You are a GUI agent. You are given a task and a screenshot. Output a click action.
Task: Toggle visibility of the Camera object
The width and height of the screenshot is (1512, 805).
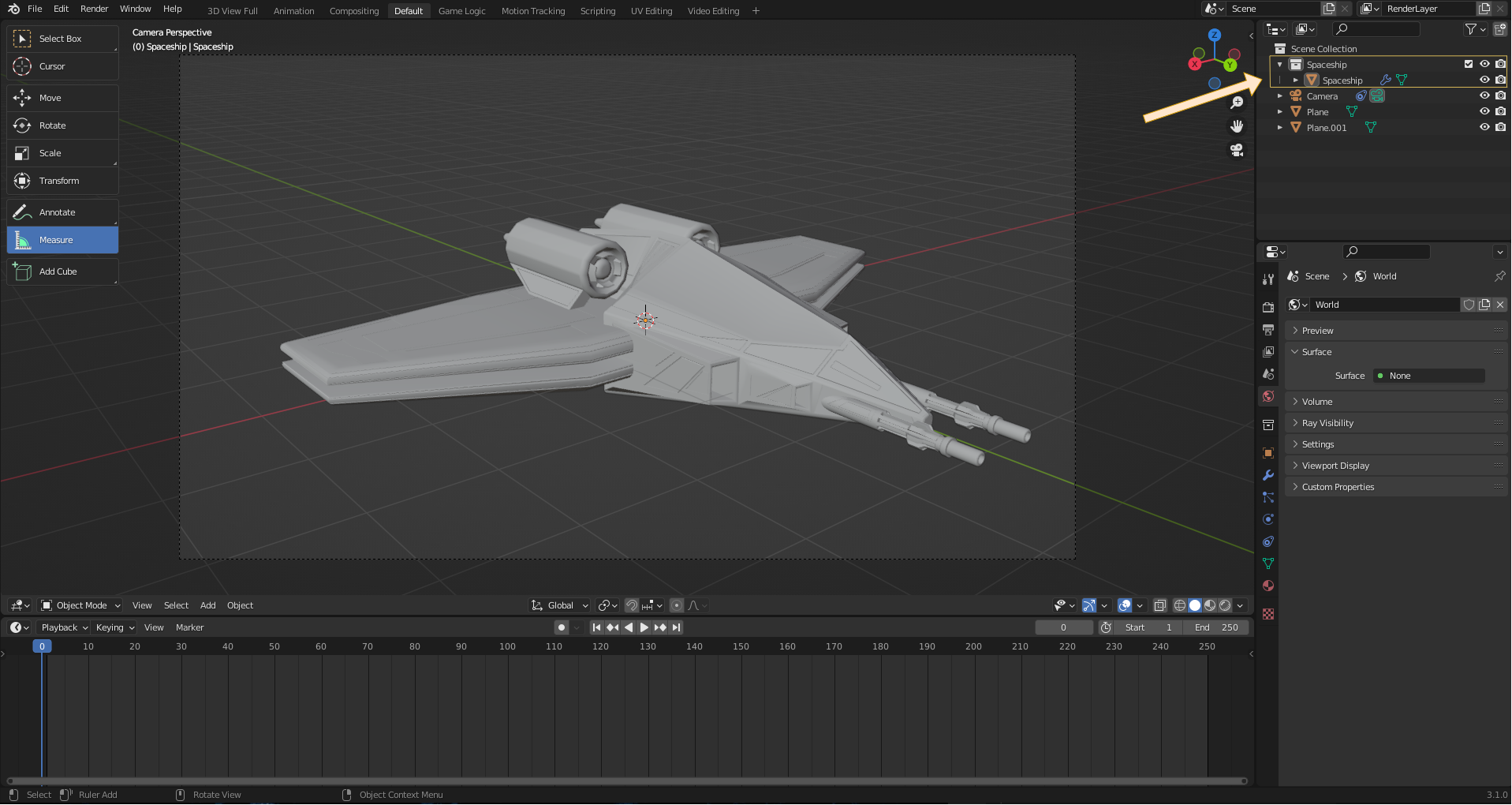(1484, 95)
